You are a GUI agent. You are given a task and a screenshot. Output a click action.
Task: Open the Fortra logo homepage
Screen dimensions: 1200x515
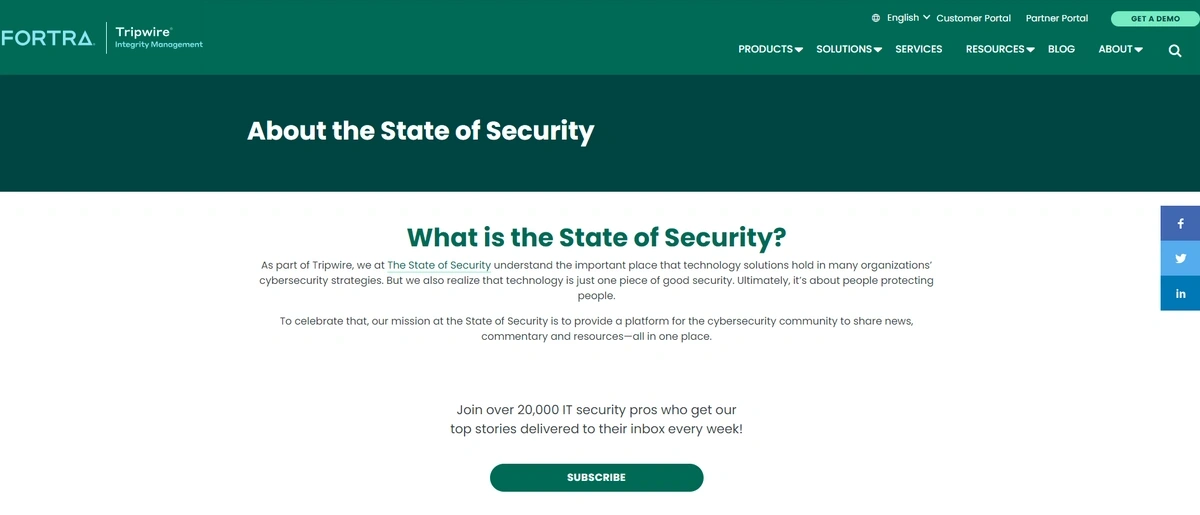(47, 39)
